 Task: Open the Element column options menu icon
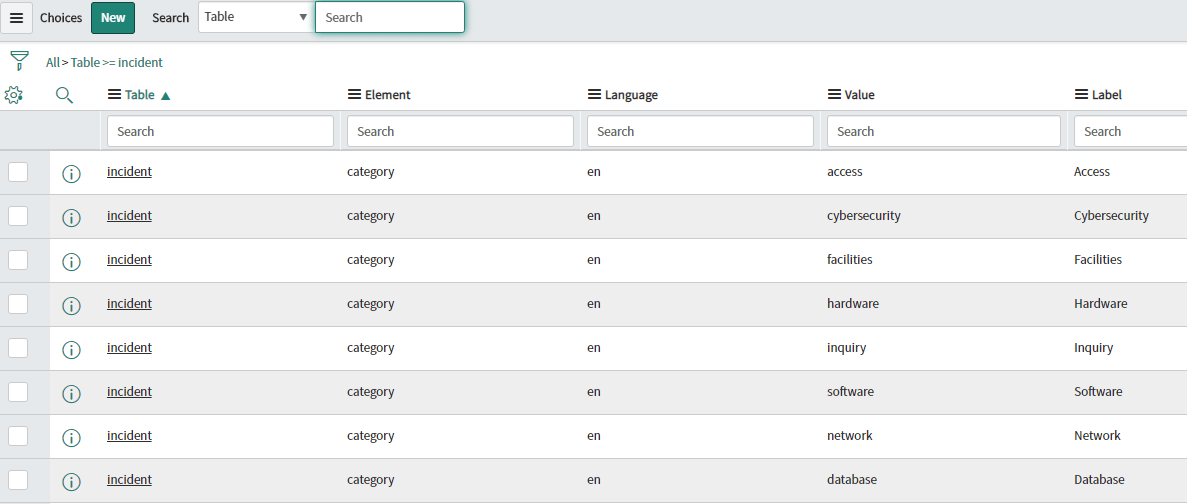pos(354,95)
